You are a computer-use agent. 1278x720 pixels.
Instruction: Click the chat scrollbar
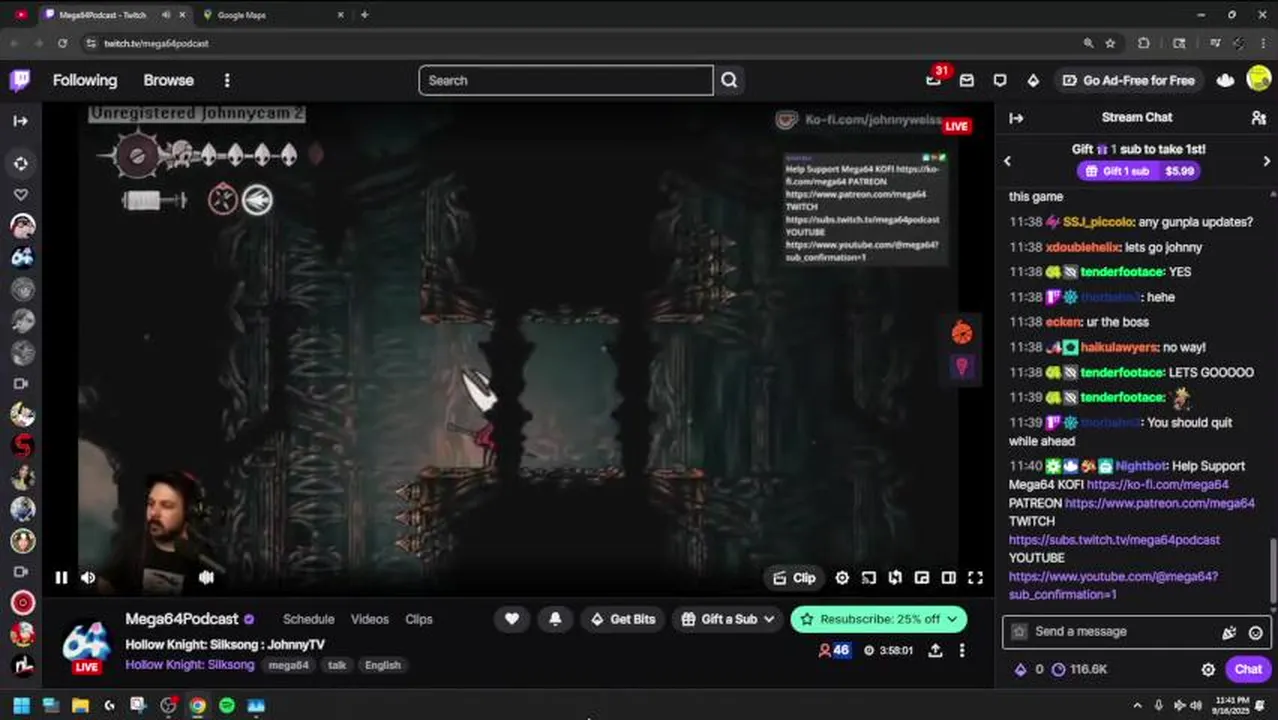point(1273,570)
